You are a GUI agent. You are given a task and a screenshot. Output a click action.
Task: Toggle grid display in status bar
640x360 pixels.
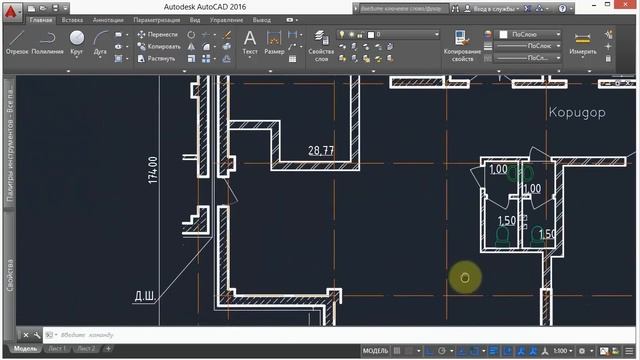point(397,351)
